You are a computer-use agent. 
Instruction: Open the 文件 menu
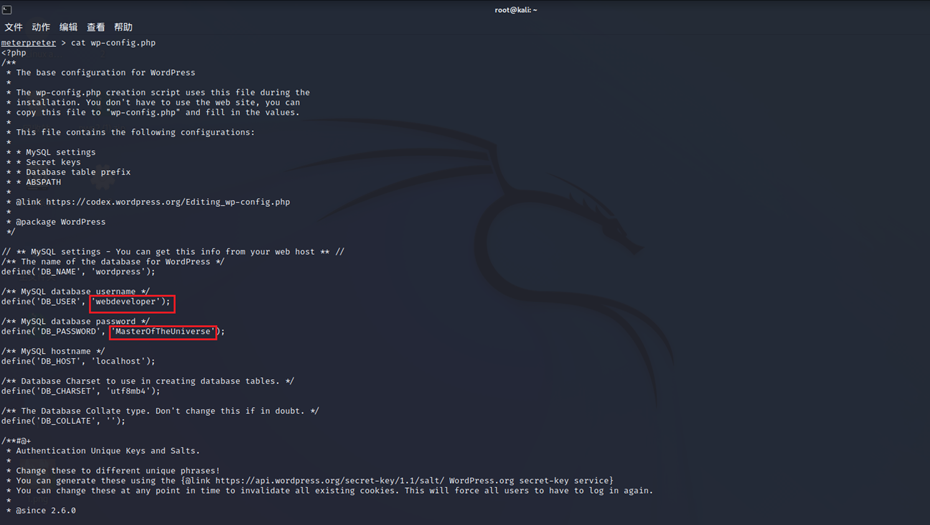(x=14, y=27)
